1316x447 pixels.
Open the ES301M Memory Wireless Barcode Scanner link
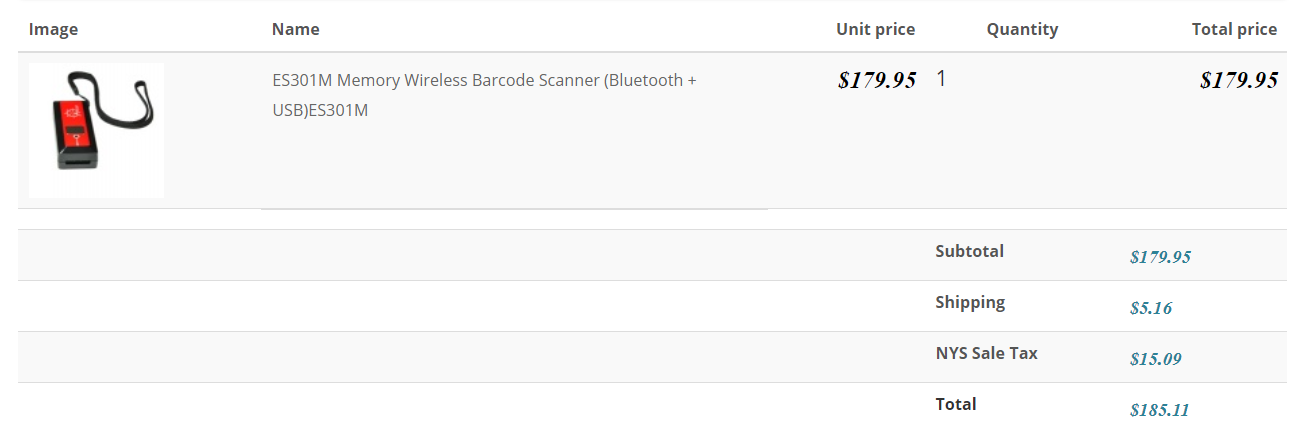[x=484, y=80]
